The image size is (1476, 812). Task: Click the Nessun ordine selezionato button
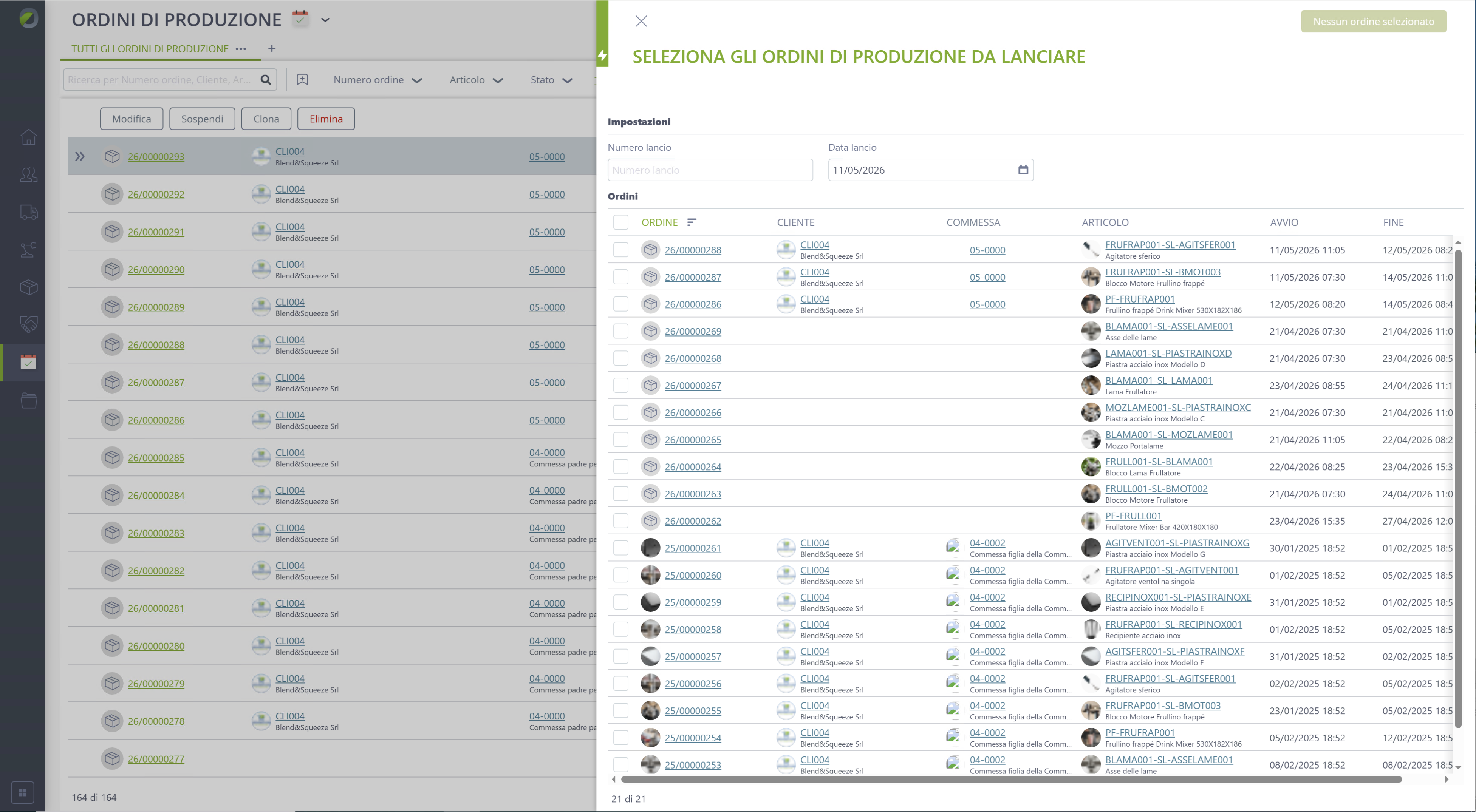(1374, 21)
